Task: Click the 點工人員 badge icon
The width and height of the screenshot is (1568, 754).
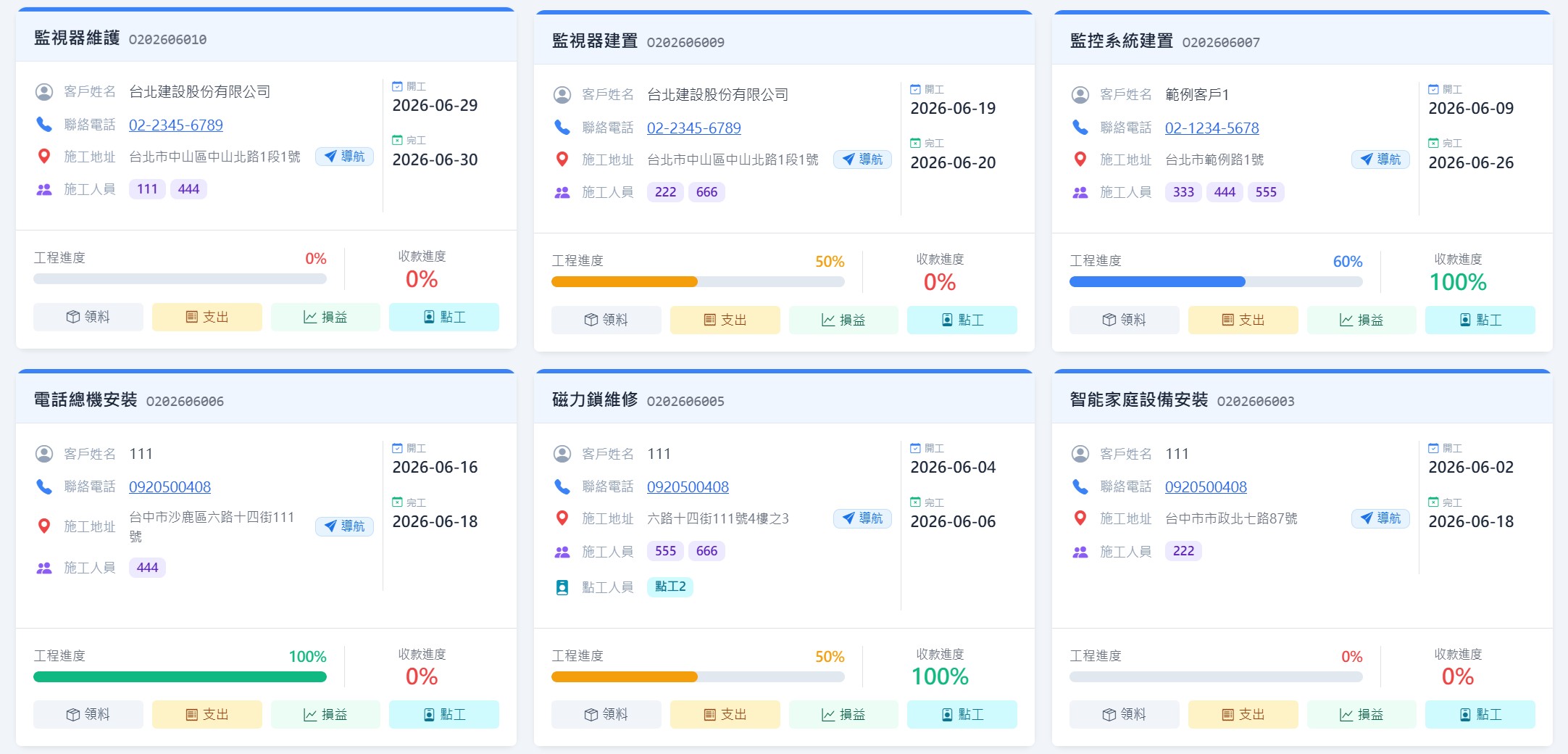Action: [x=562, y=587]
